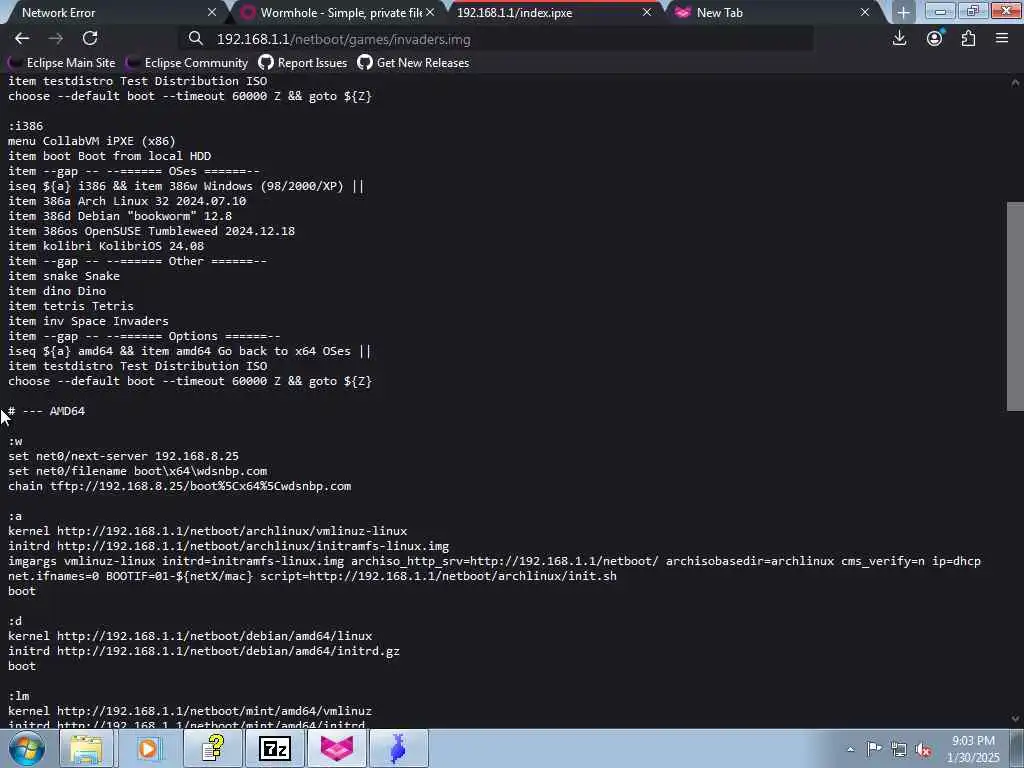1024x768 pixels.
Task: Open the pink browser taskbar icon
Action: 337,748
